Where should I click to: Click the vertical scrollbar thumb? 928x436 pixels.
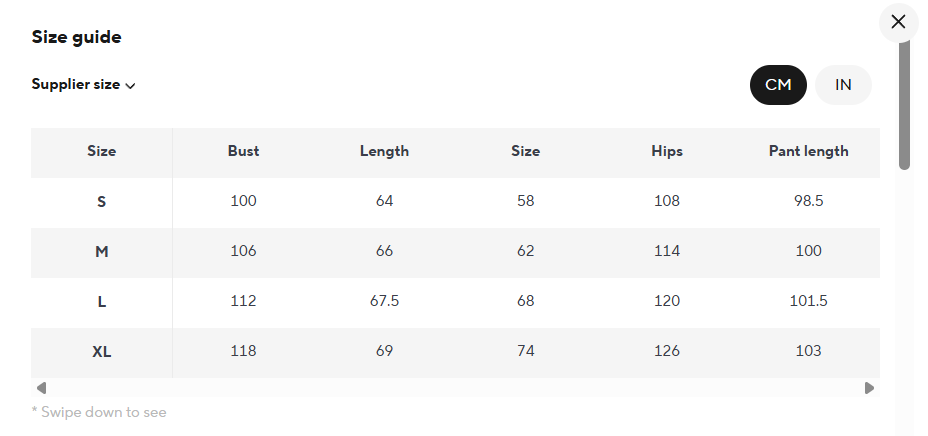[x=904, y=105]
